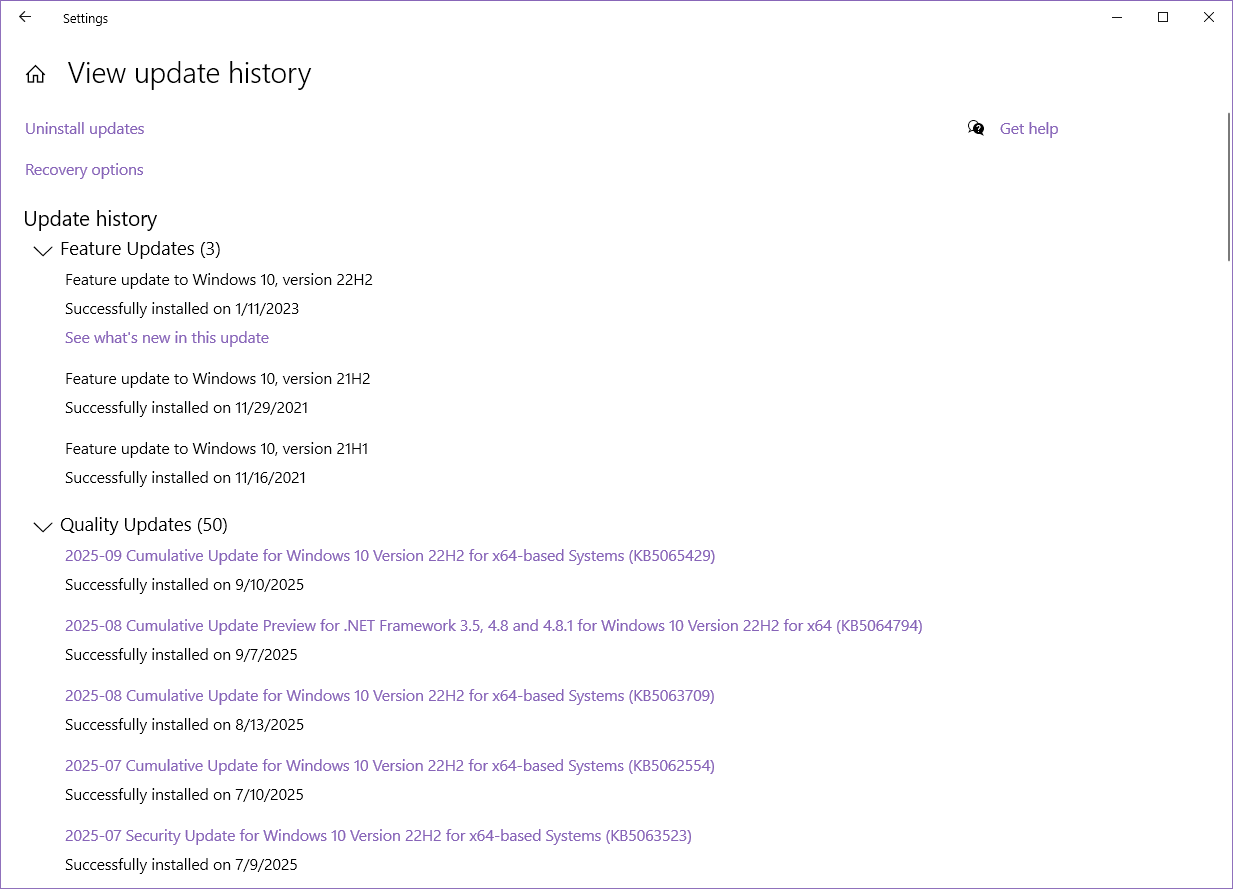Viewport: 1233px width, 889px height.
Task: Open See what's new in this update
Action: 166,337
